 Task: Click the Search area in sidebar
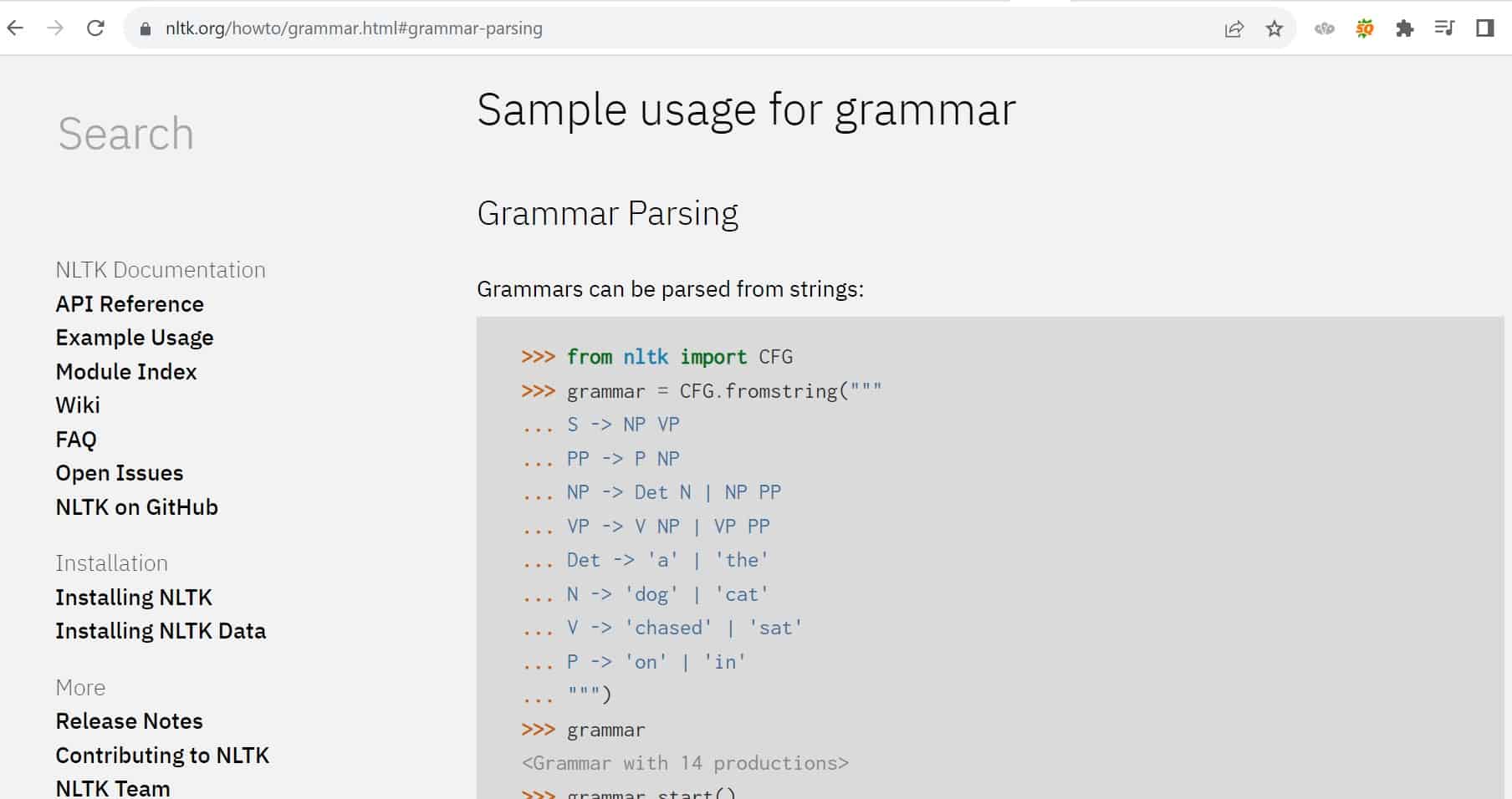pos(125,133)
